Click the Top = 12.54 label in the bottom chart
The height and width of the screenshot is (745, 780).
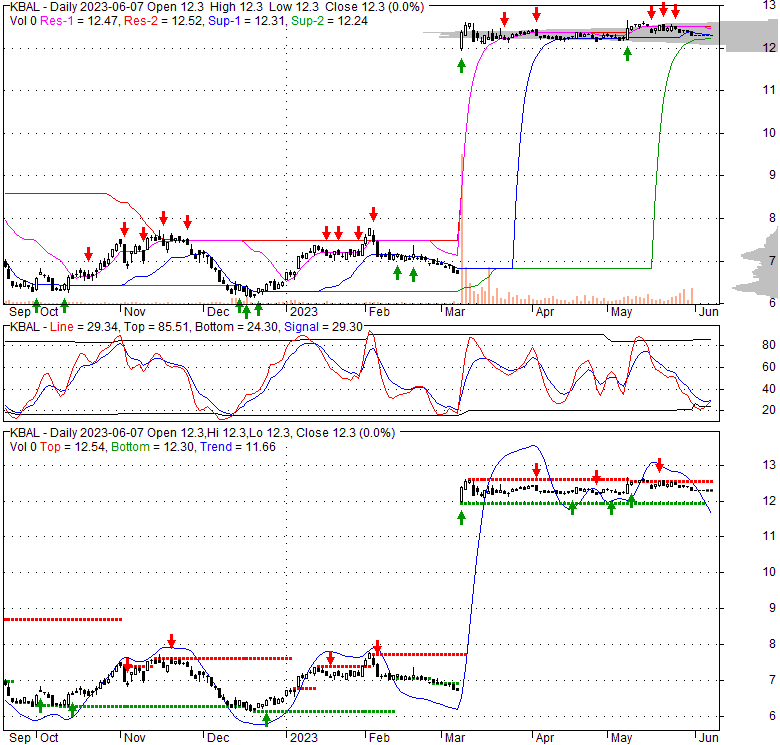point(73,447)
